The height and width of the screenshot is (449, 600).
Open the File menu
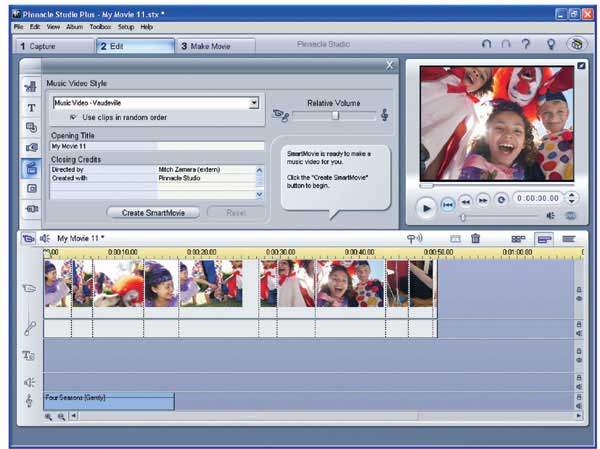[18, 27]
